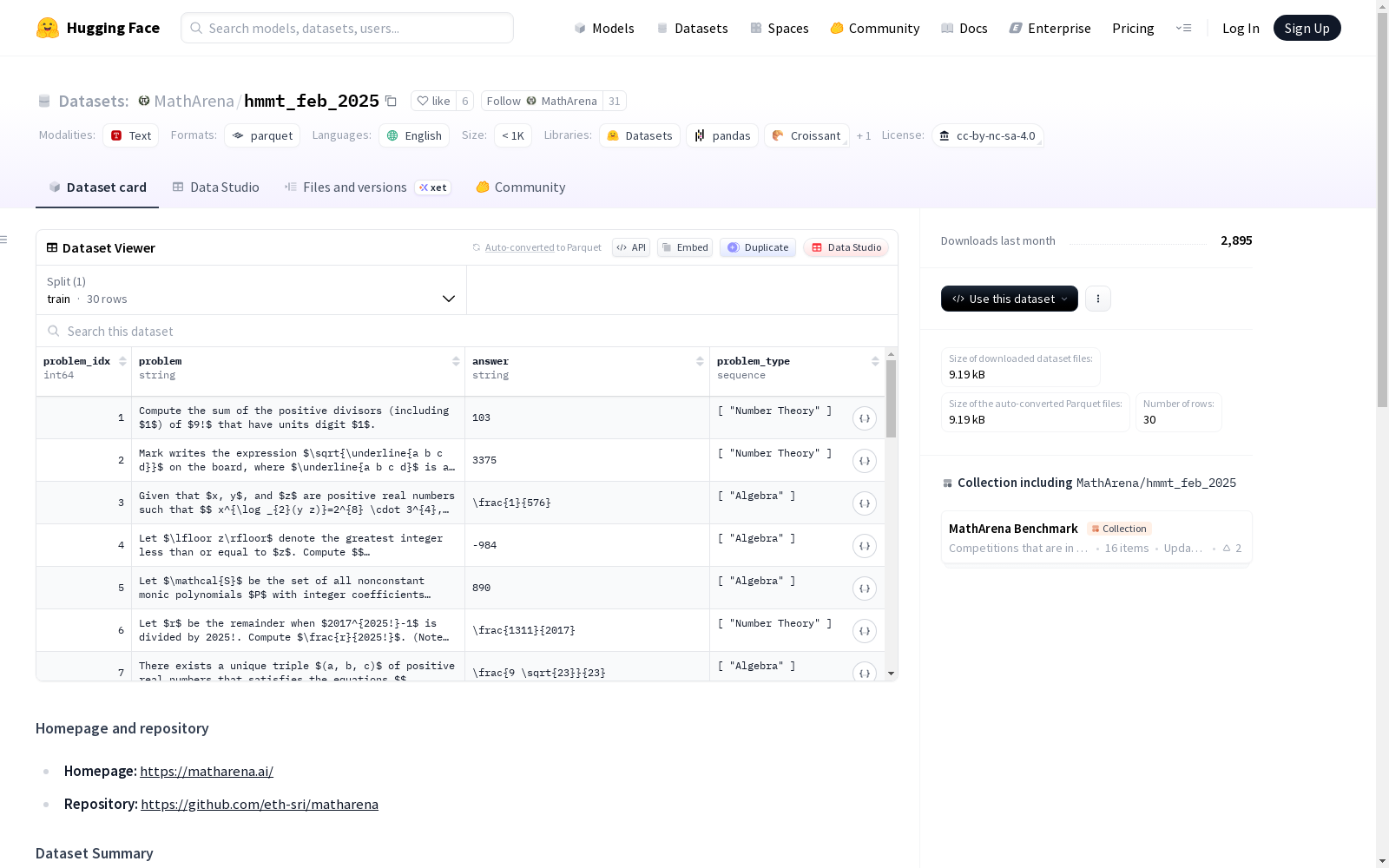The width and height of the screenshot is (1389, 868).
Task: Click the Datasets: breadcrumb label
Action: tap(93, 101)
